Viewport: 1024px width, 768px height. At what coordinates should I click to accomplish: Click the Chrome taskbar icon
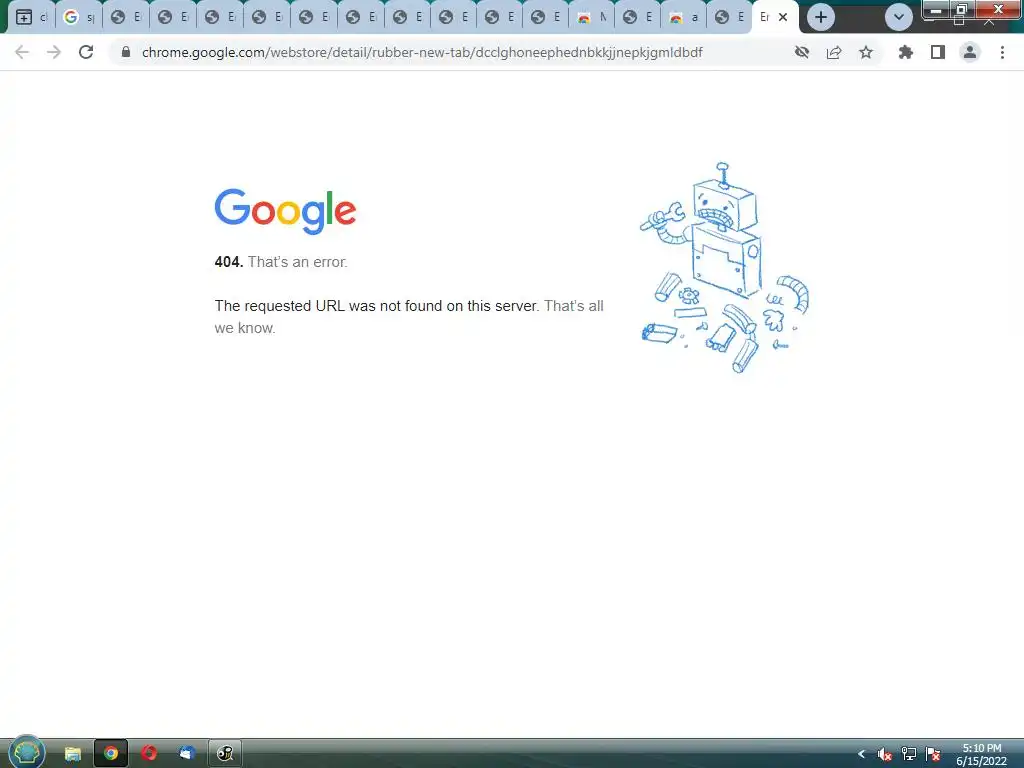tap(111, 754)
